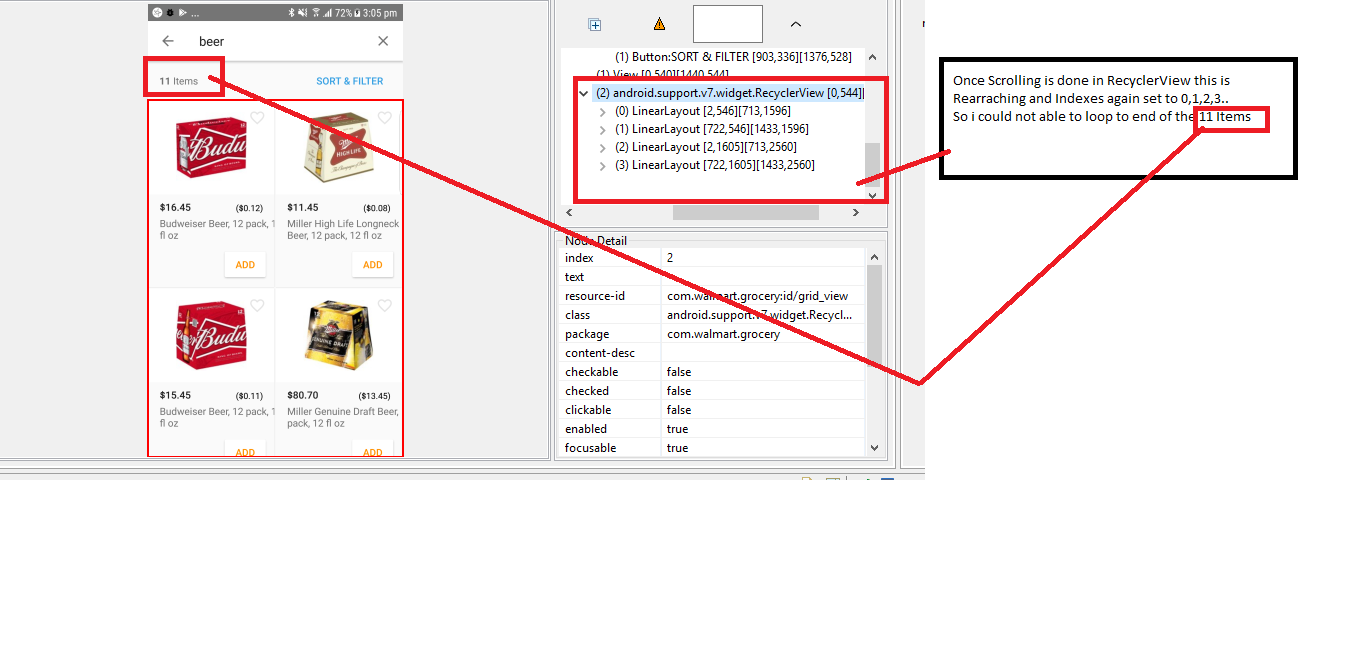Click the content-desc property row
Image resolution: width=1348 pixels, height=666 pixels.
tap(713, 353)
